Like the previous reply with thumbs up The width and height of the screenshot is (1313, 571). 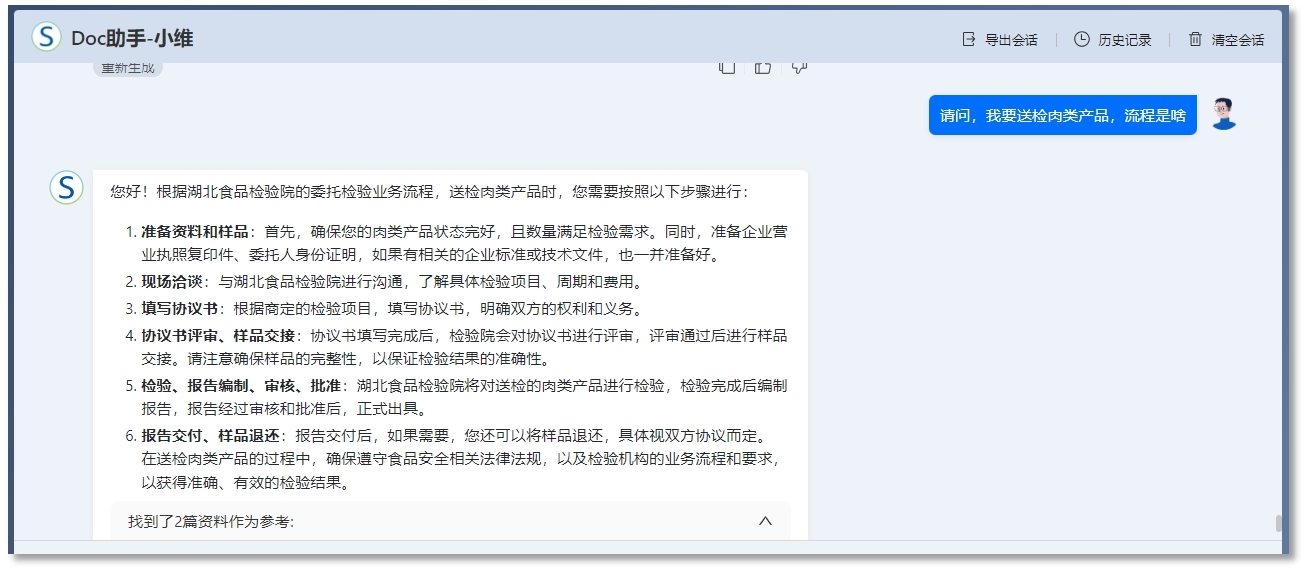[763, 67]
